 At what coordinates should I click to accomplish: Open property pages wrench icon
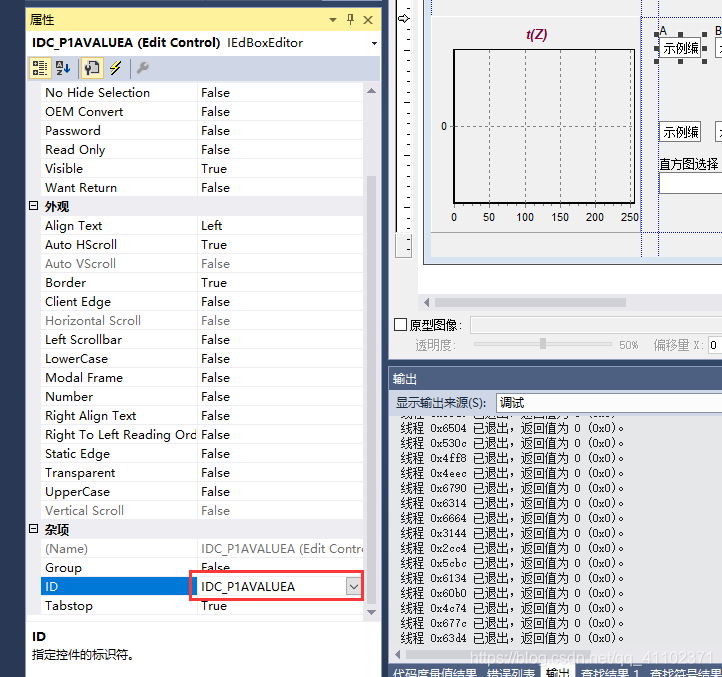pos(142,68)
